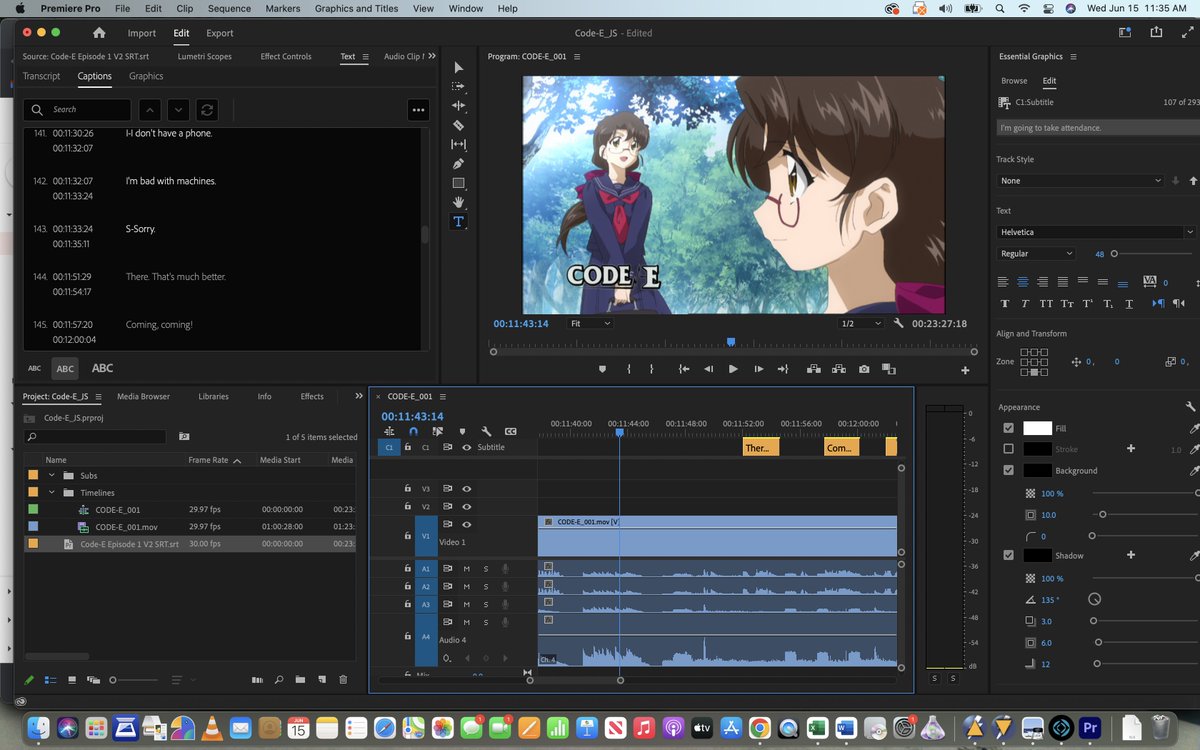This screenshot has width=1200, height=750.
Task: Switch to Transcript tab
Action: (42, 76)
